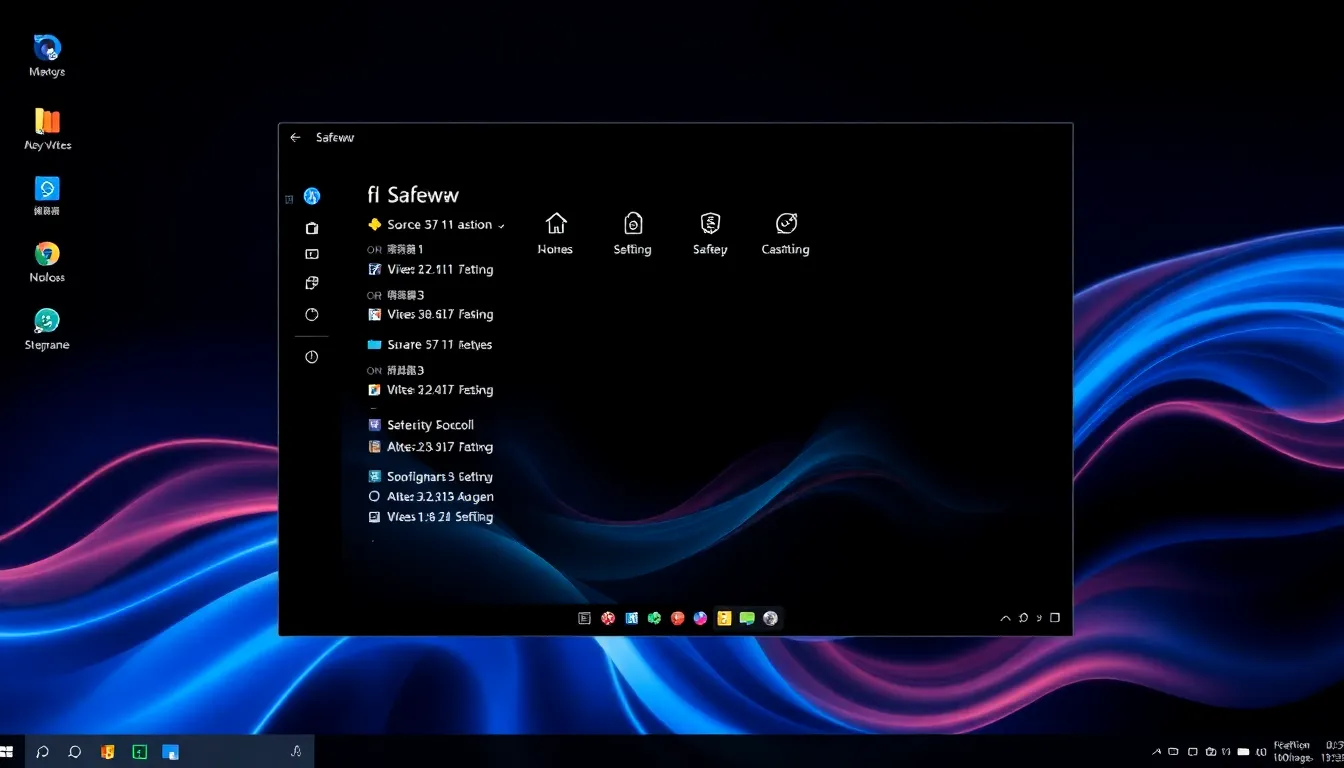The width and height of the screenshot is (1344, 768).
Task: Expand the Sorce 57 11 astion dropdown chevron
Action: point(502,226)
